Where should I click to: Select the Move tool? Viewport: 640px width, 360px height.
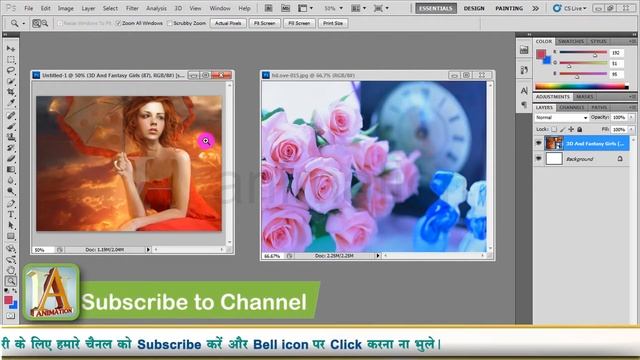pyautogui.click(x=11, y=49)
